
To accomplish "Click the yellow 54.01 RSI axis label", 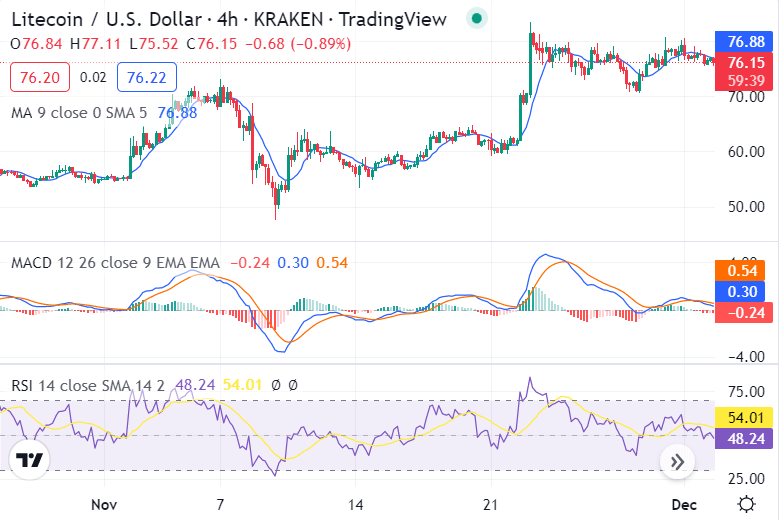I will 746,417.
